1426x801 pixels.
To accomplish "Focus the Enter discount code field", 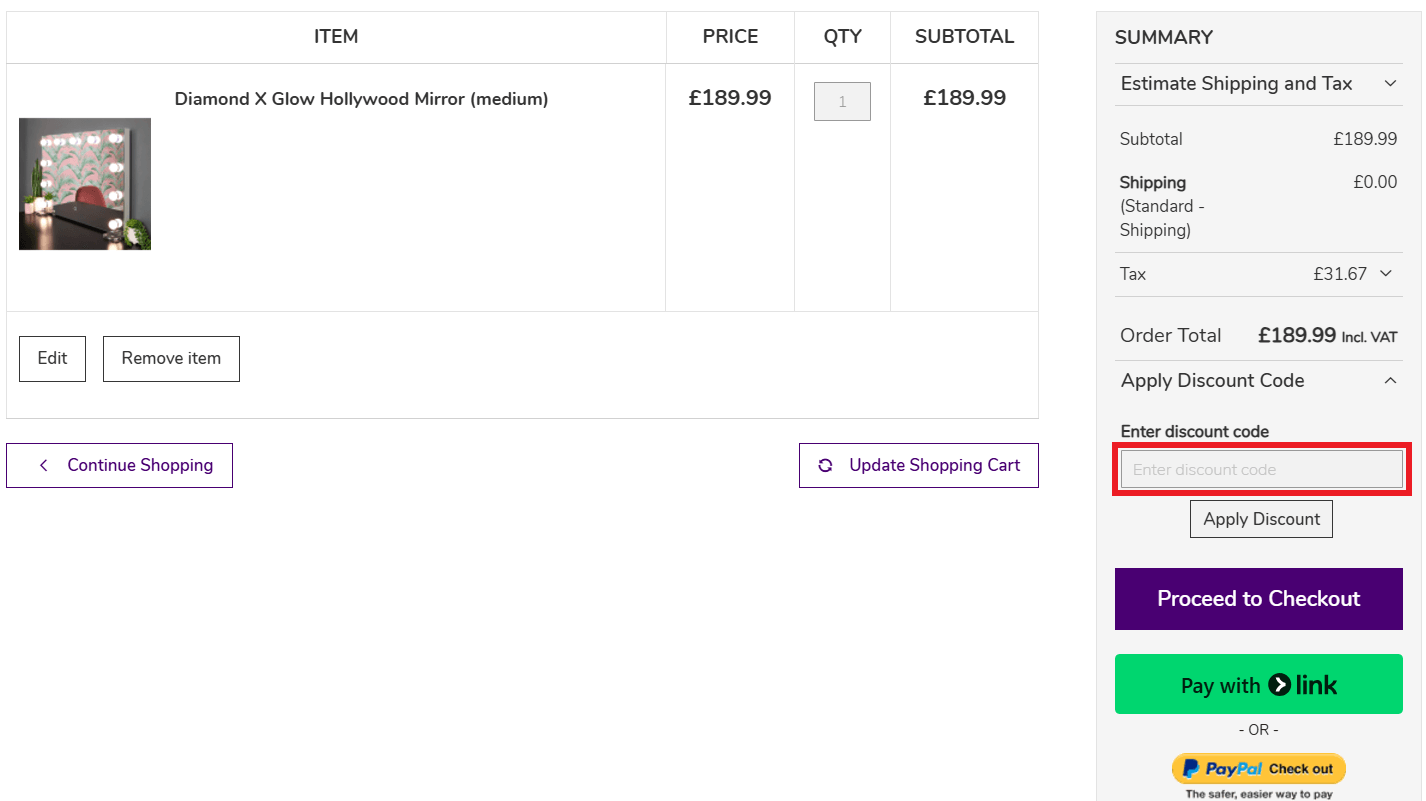I will [x=1261, y=469].
